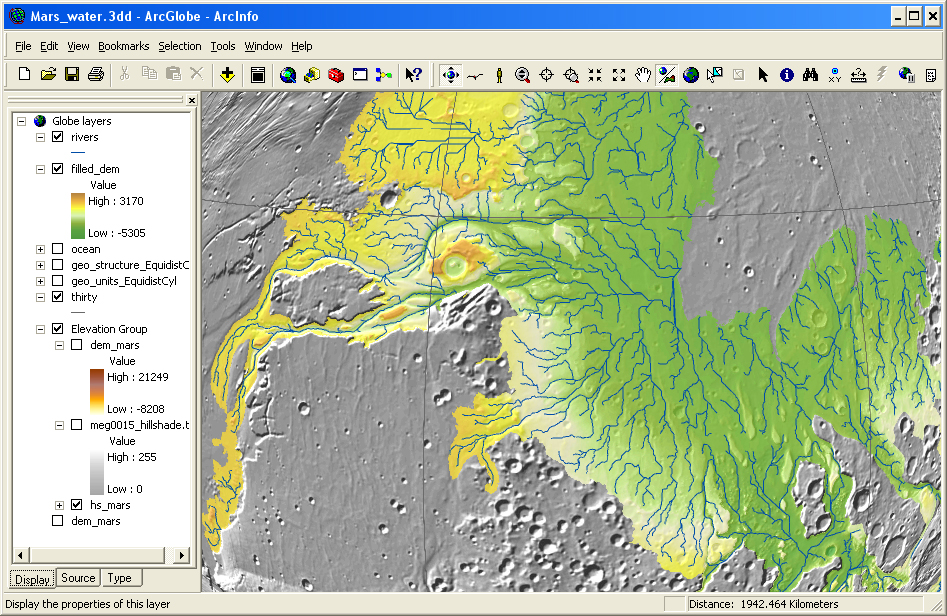Collapse the filled_dem layer legend
Image resolution: width=947 pixels, height=616 pixels.
[x=41, y=169]
